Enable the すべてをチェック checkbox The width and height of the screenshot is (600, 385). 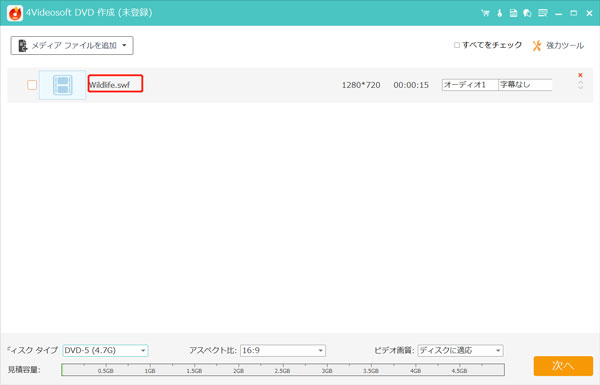pos(457,45)
